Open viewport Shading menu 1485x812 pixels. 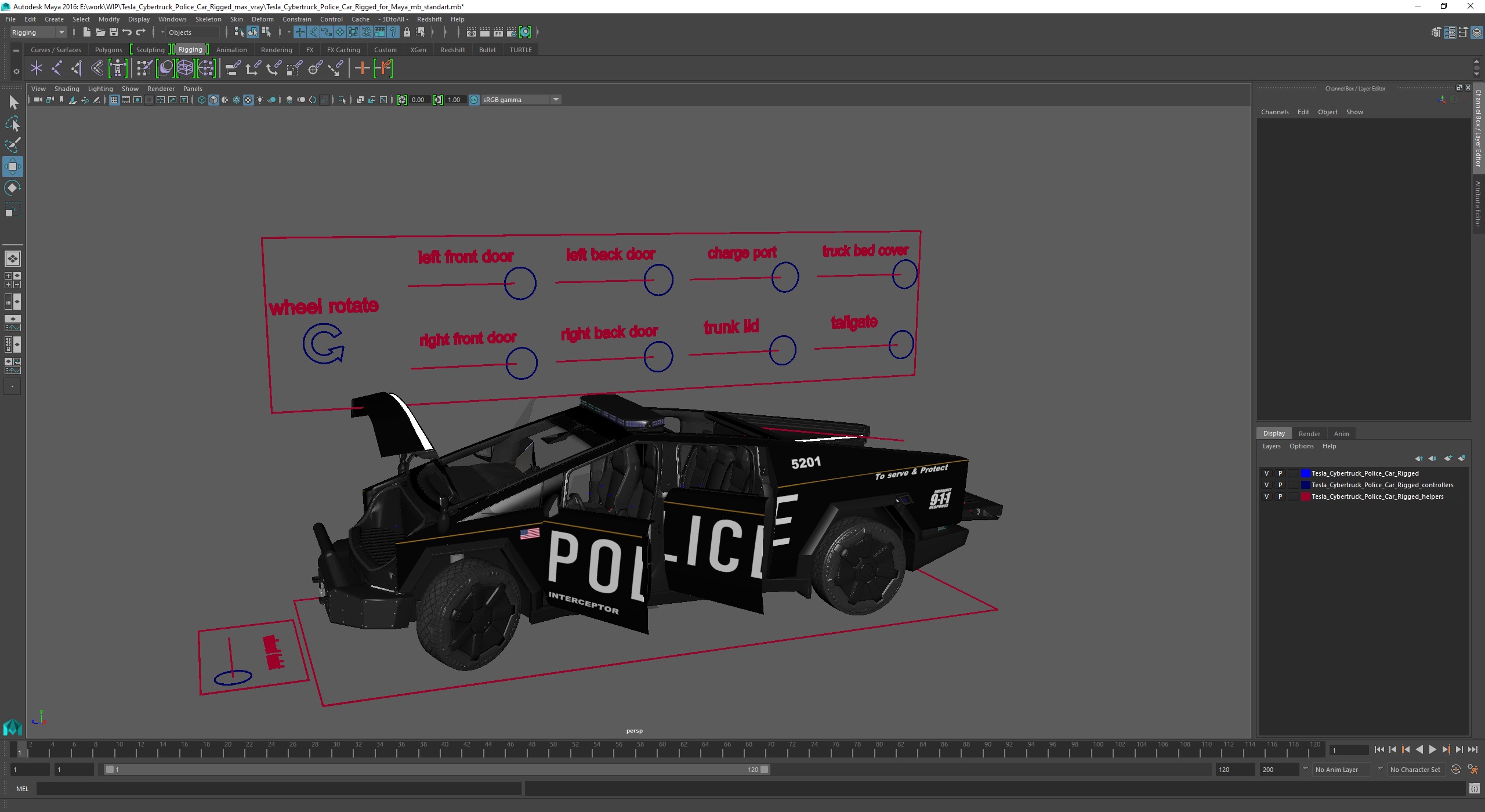click(x=67, y=89)
